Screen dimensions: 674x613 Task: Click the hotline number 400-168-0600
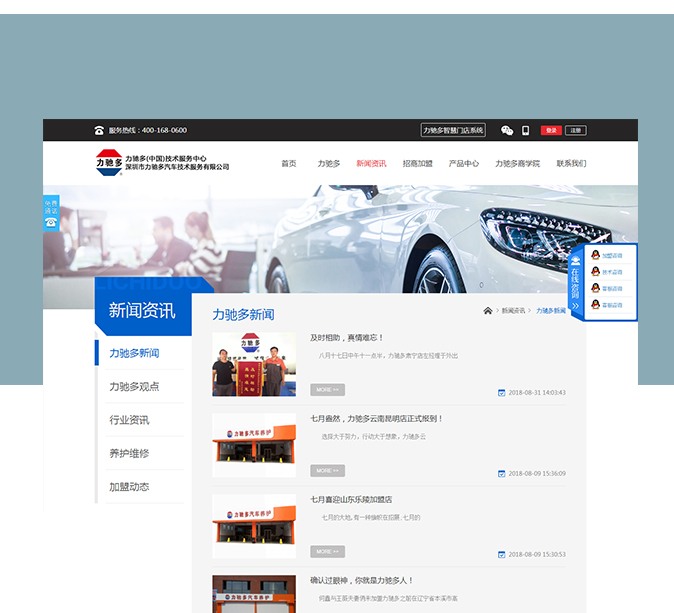pos(164,130)
